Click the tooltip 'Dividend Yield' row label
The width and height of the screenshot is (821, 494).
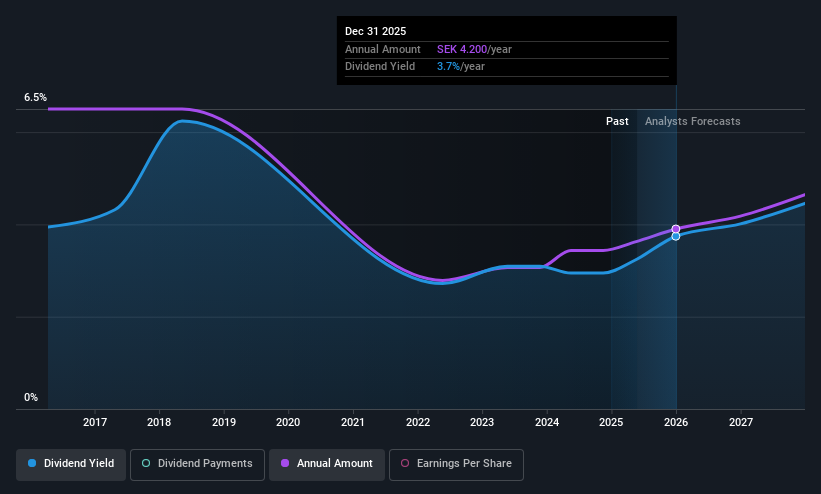380,67
